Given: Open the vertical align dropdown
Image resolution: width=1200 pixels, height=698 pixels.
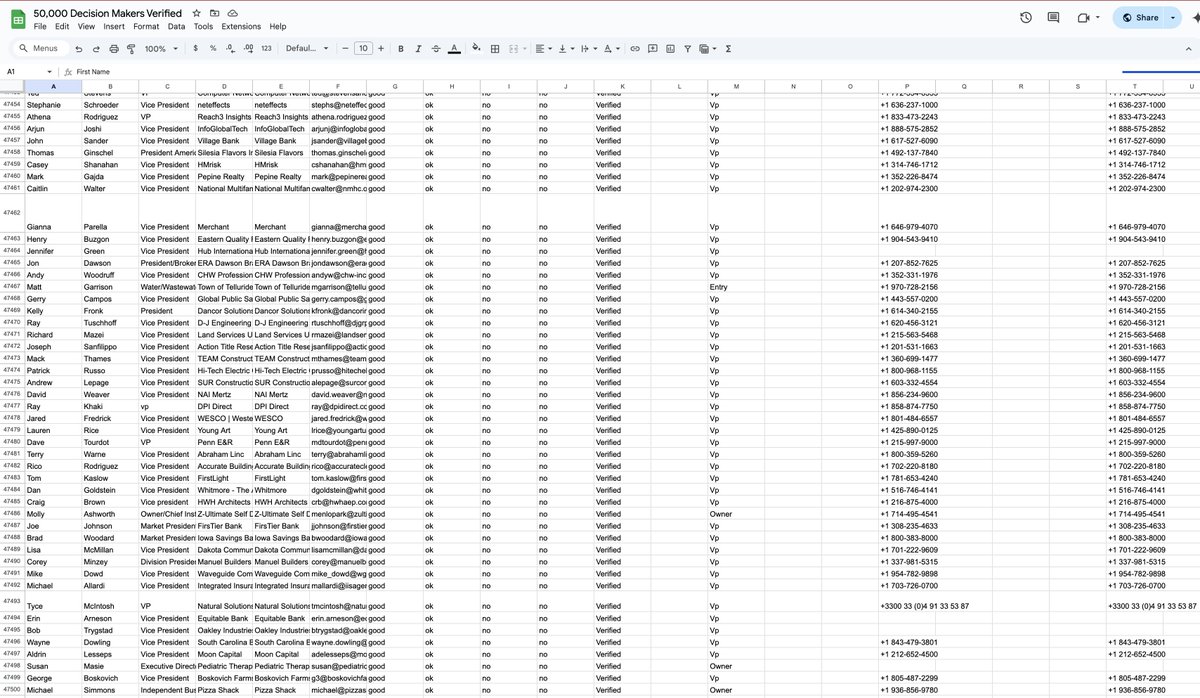Looking at the screenshot, I should 565,48.
